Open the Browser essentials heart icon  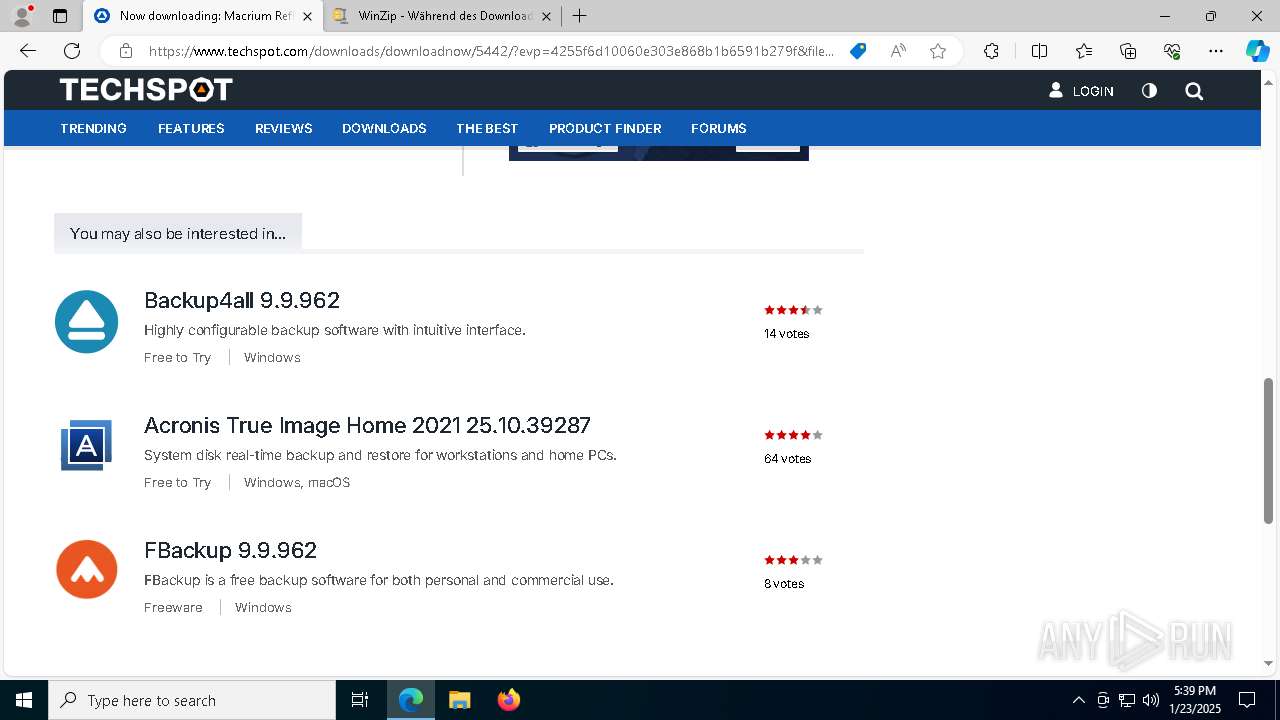click(1172, 51)
